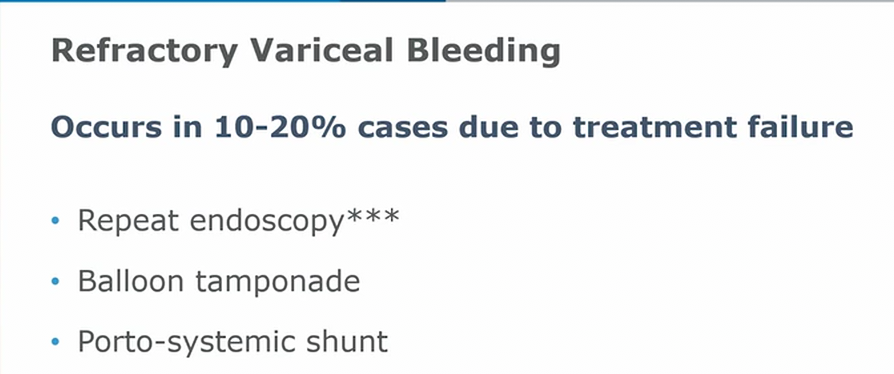Click the word "endoscopy" in first bullet
Viewport: 894px width, 374px height.
coord(267,221)
